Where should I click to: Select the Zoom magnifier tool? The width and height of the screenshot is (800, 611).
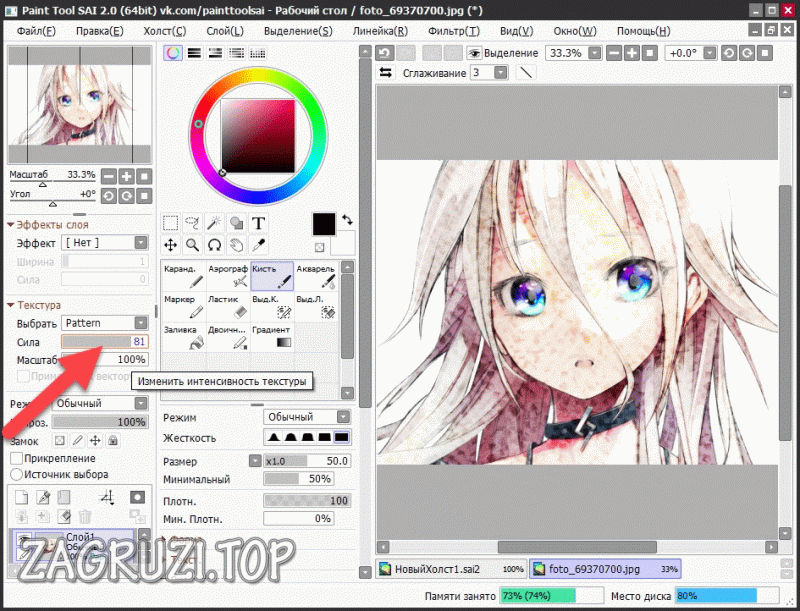point(192,245)
